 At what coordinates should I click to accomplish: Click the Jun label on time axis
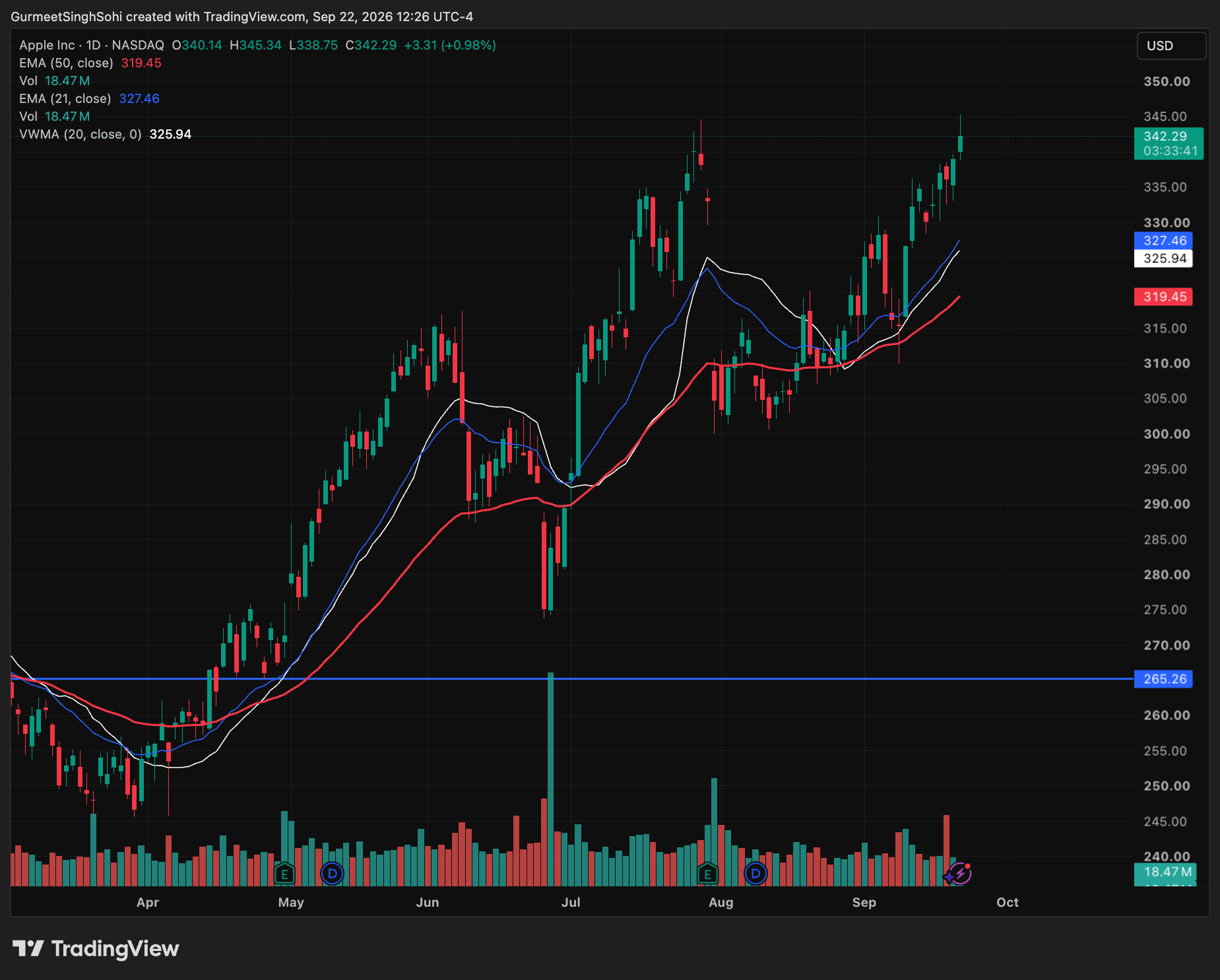coord(428,902)
